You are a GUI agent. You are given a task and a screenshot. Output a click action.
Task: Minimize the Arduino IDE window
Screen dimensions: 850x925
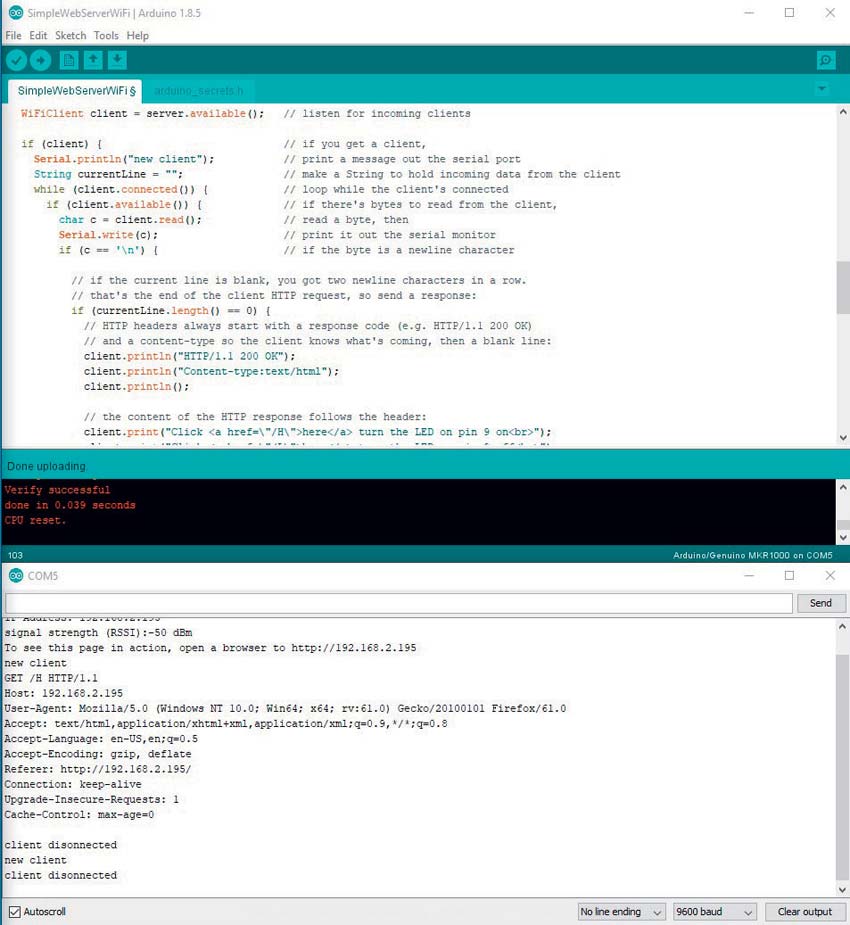[749, 12]
